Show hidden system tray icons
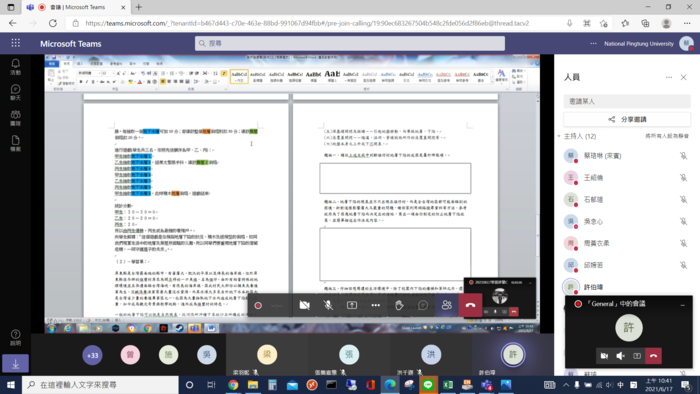This screenshot has height=394, width=700. [x=566, y=385]
